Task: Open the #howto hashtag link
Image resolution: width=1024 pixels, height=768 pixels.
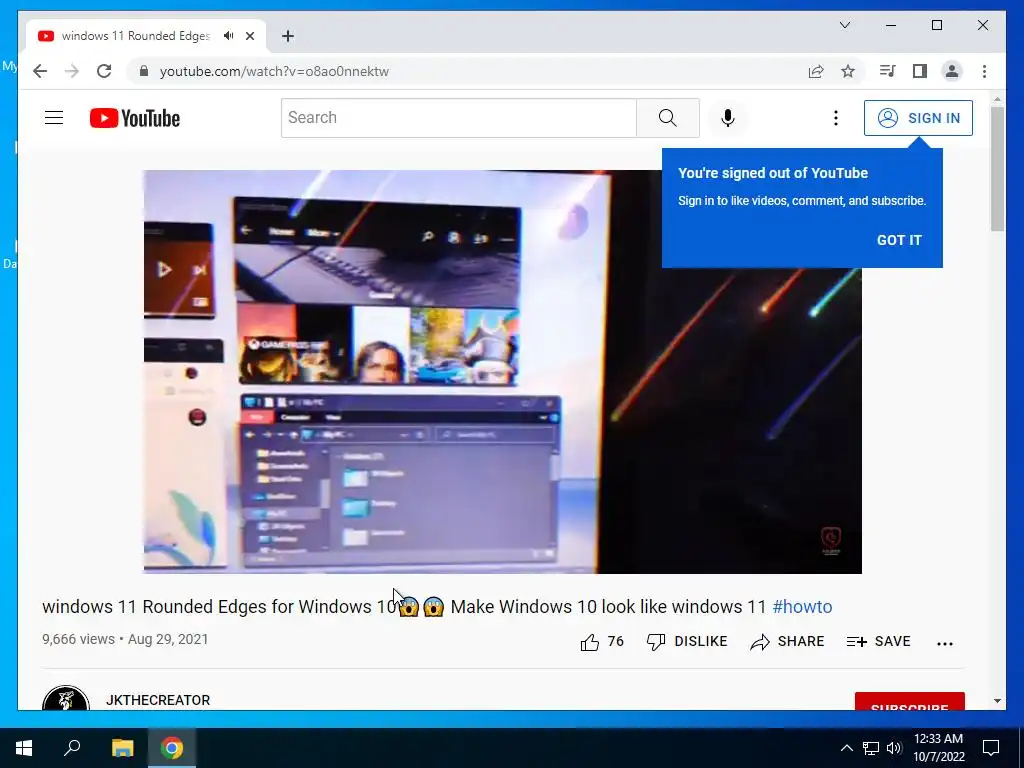Action: coord(802,607)
